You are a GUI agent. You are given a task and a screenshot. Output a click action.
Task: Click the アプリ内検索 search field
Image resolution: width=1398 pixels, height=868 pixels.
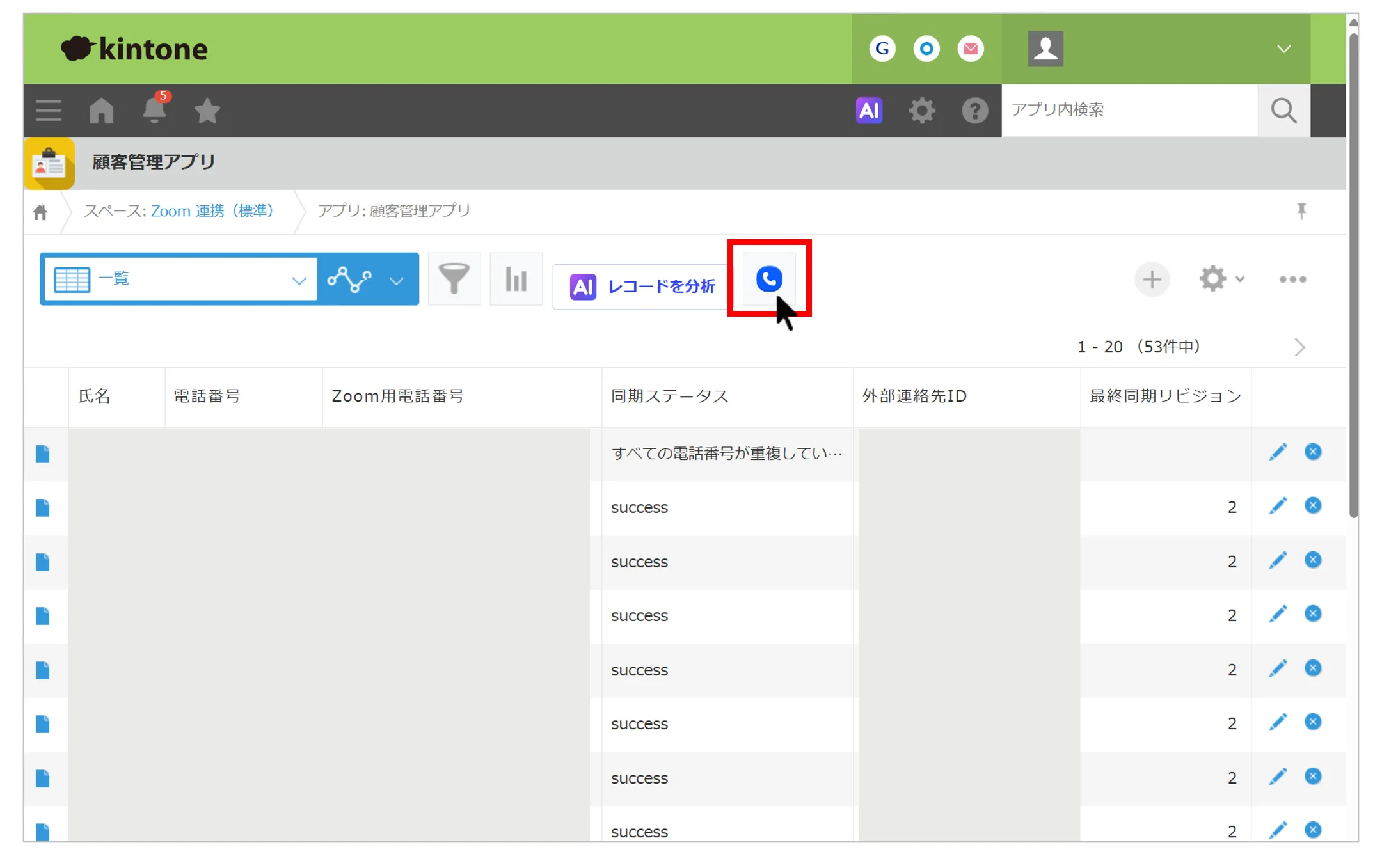(1129, 110)
